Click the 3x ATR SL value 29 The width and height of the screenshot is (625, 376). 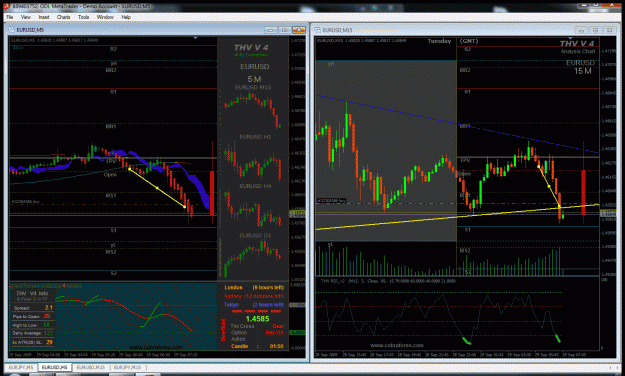pyautogui.click(x=49, y=342)
